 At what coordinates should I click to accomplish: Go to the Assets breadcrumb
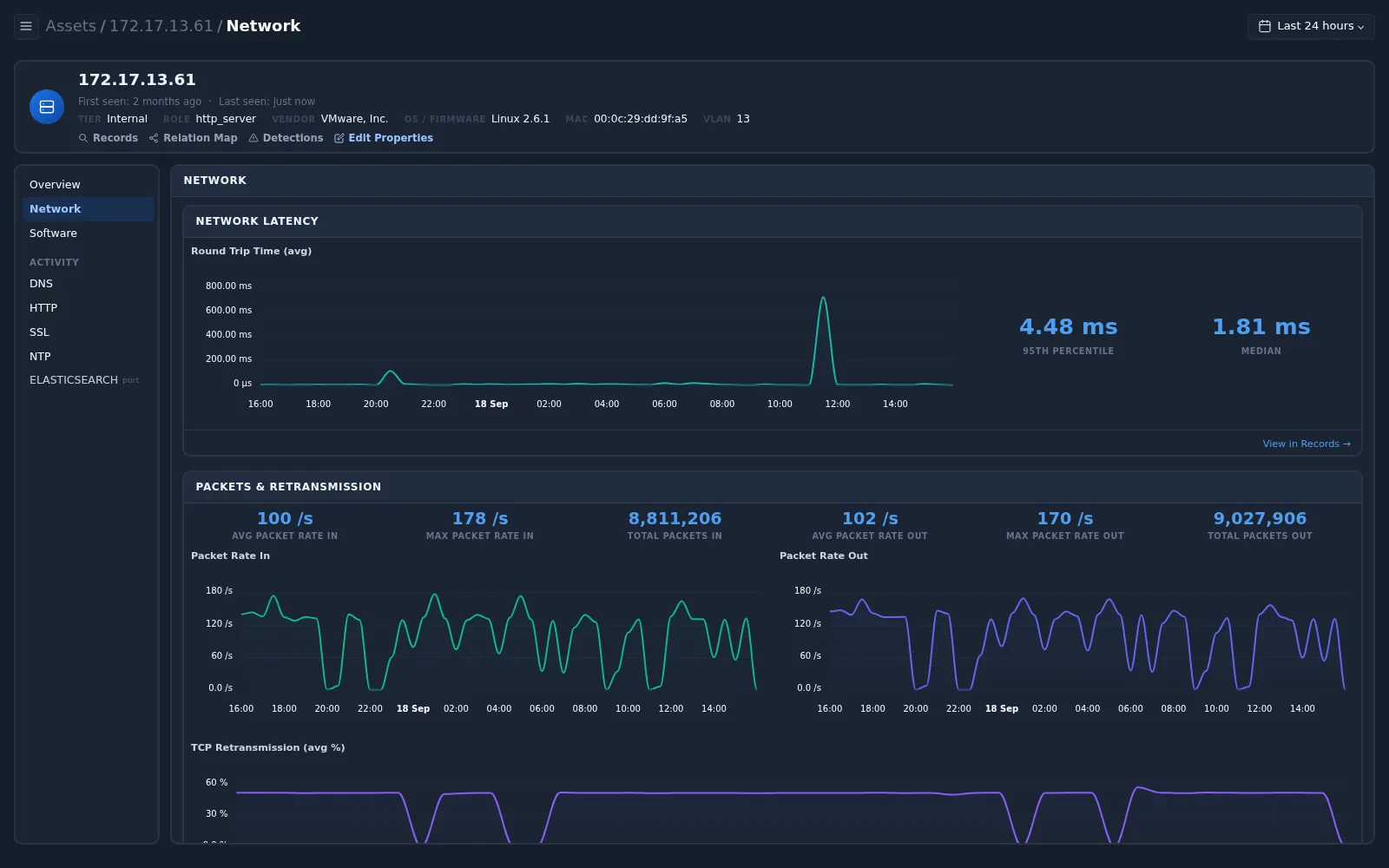(71, 26)
